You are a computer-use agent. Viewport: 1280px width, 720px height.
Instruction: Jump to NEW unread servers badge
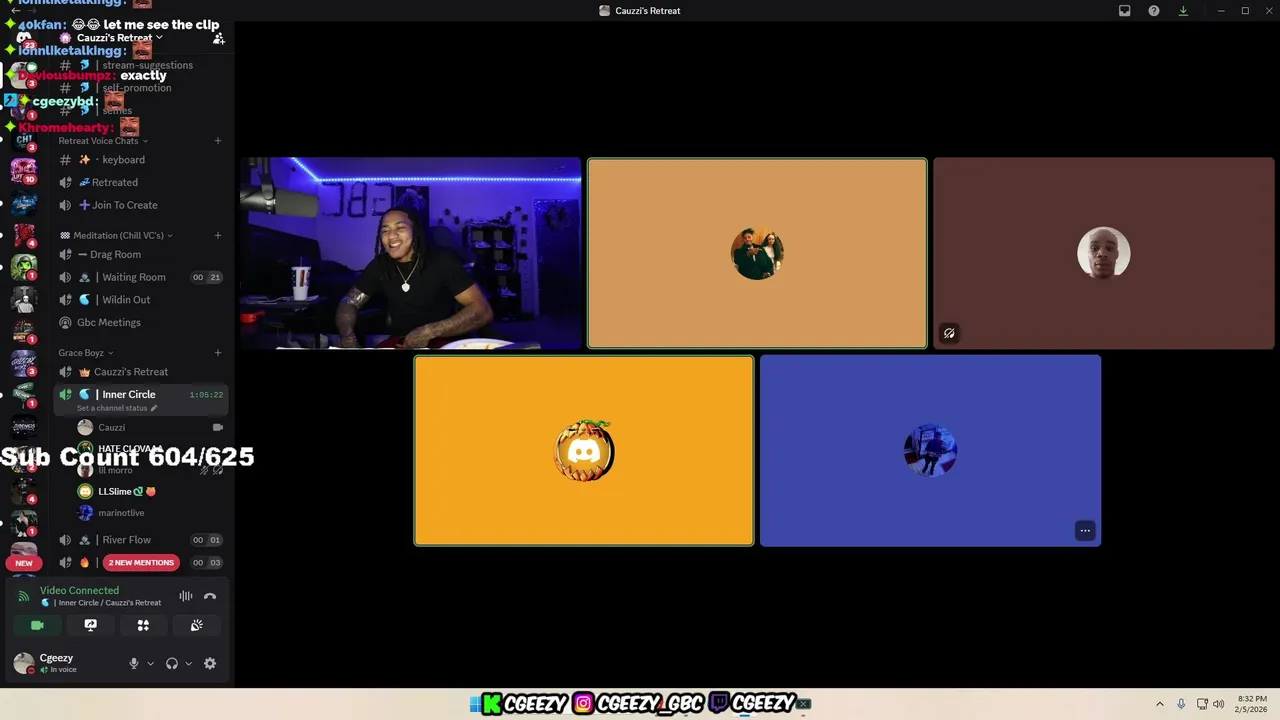click(x=24, y=563)
